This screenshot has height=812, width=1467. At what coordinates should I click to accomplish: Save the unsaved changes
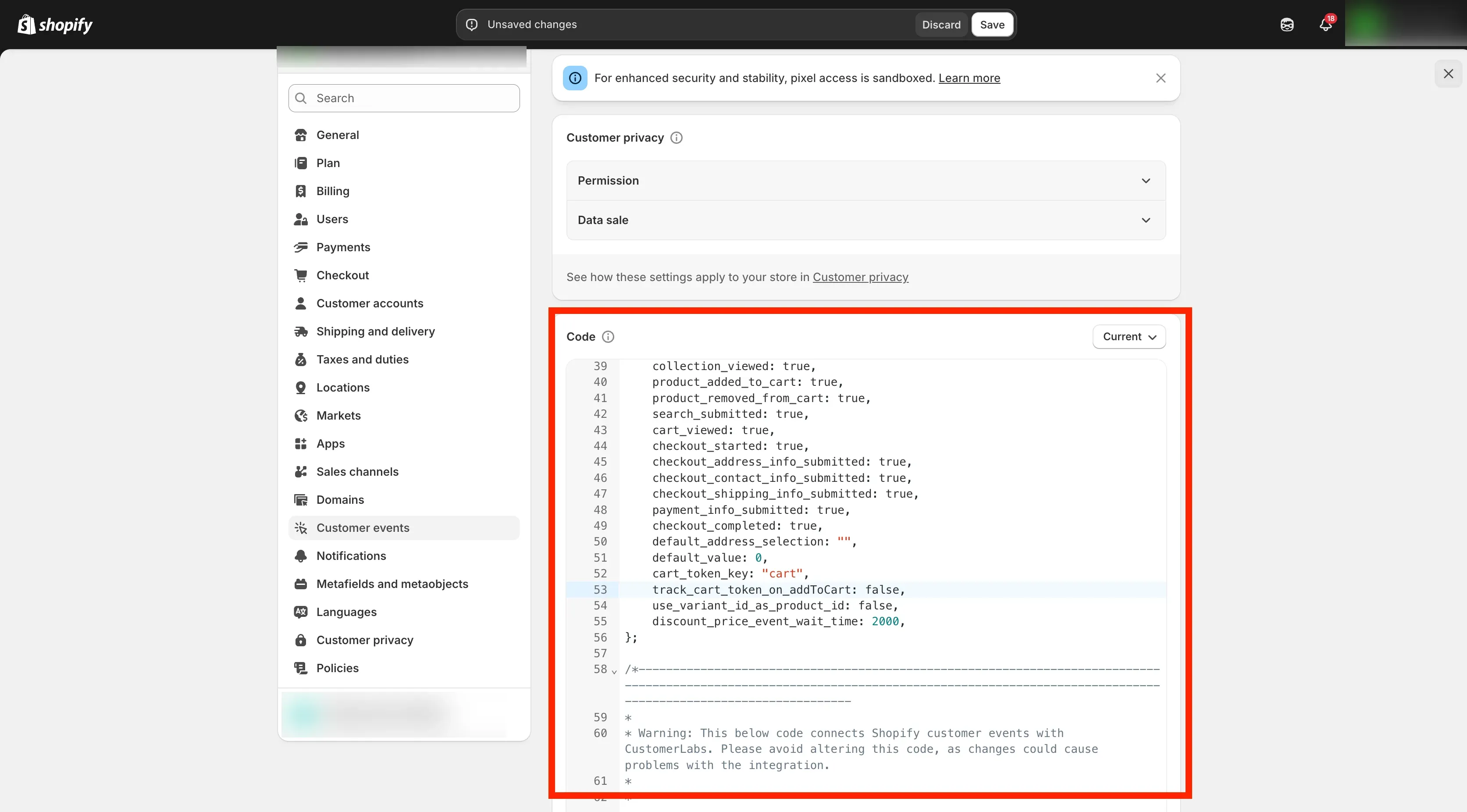click(992, 25)
